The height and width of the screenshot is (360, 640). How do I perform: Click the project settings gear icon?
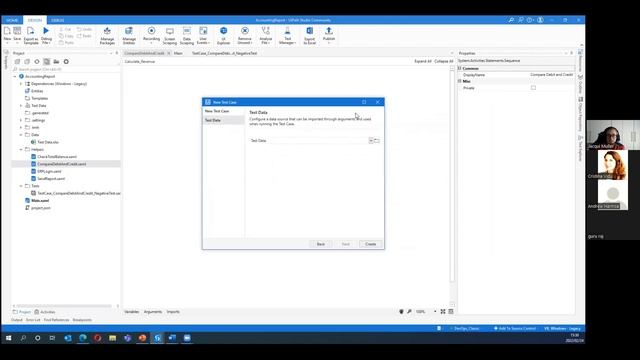(66, 62)
